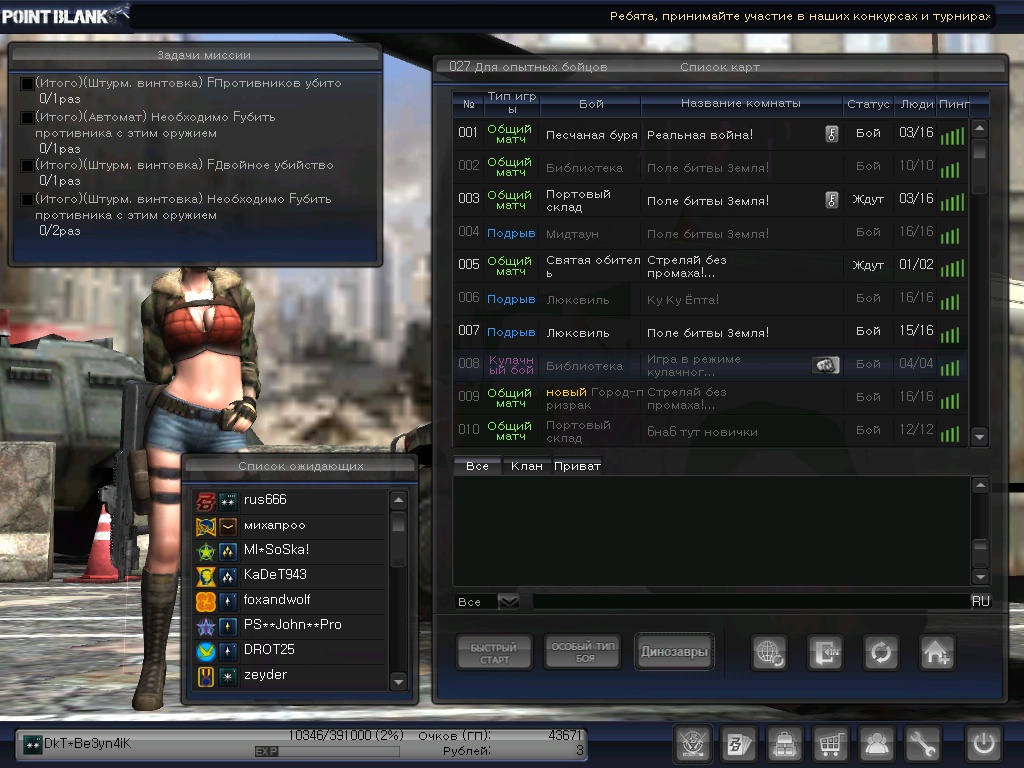Open the settings wrench icon
The height and width of the screenshot is (768, 1024).
[x=922, y=743]
